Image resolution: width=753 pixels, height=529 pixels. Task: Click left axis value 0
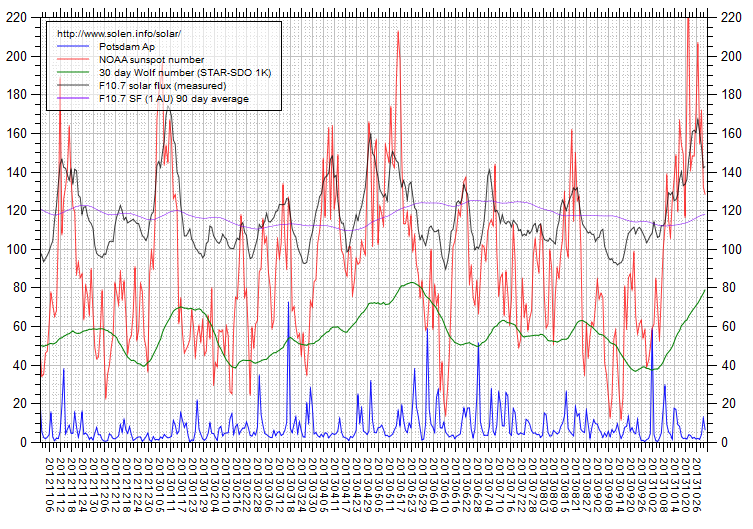(x=24, y=442)
